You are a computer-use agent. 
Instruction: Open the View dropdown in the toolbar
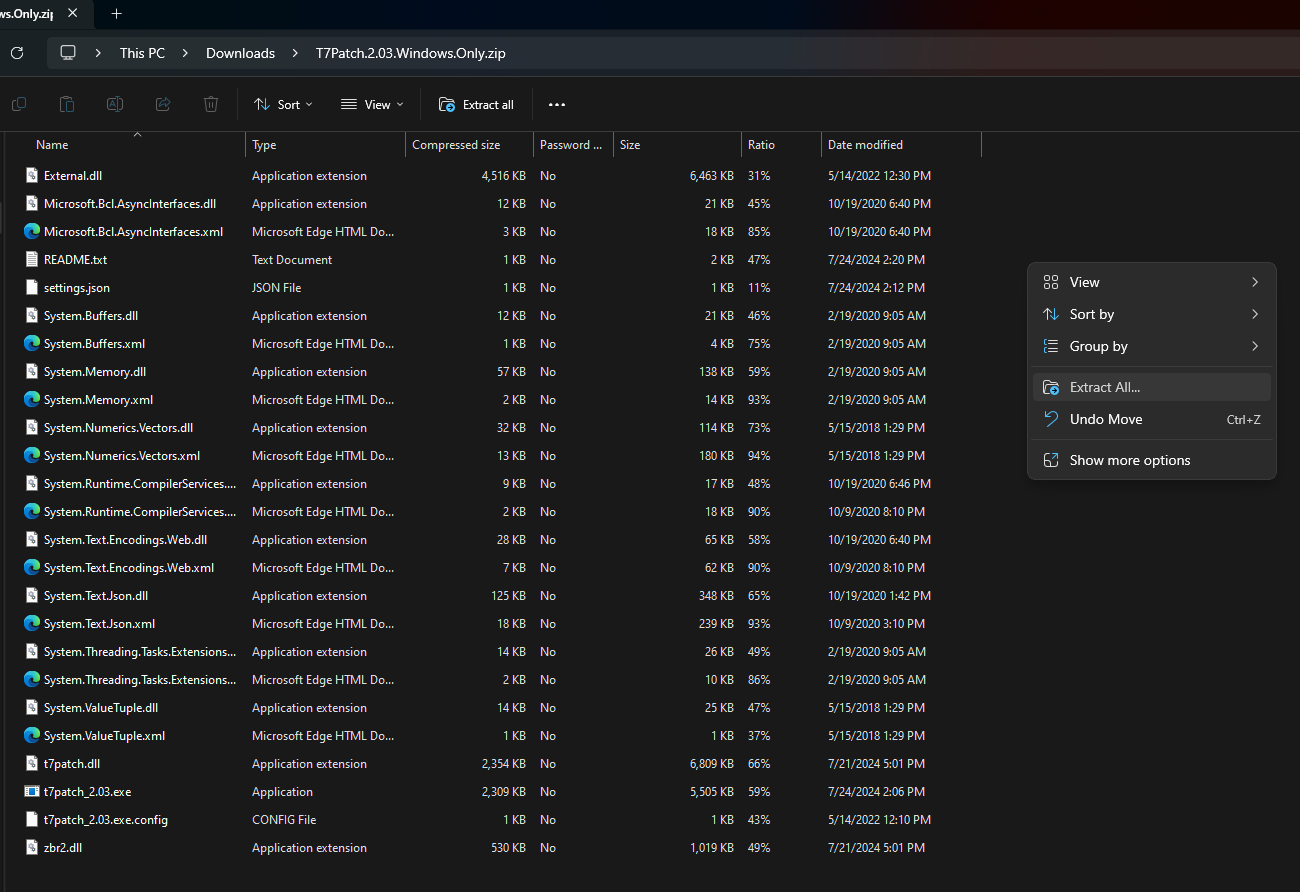(372, 104)
